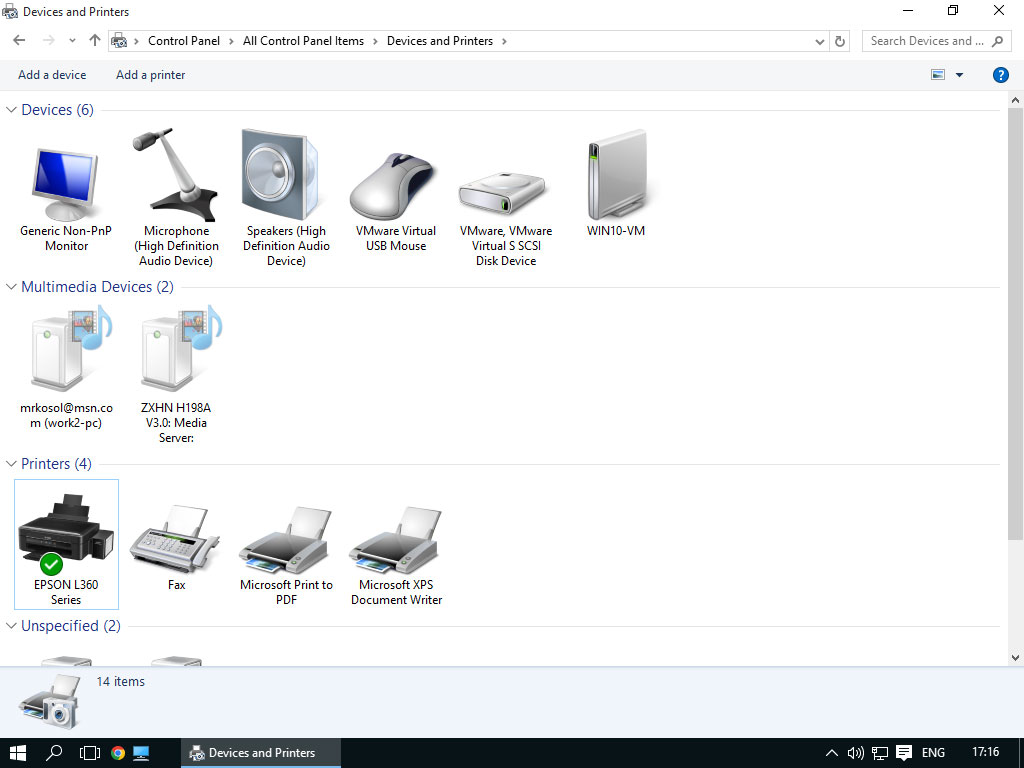Click the Search Devices and Printers box

point(925,41)
